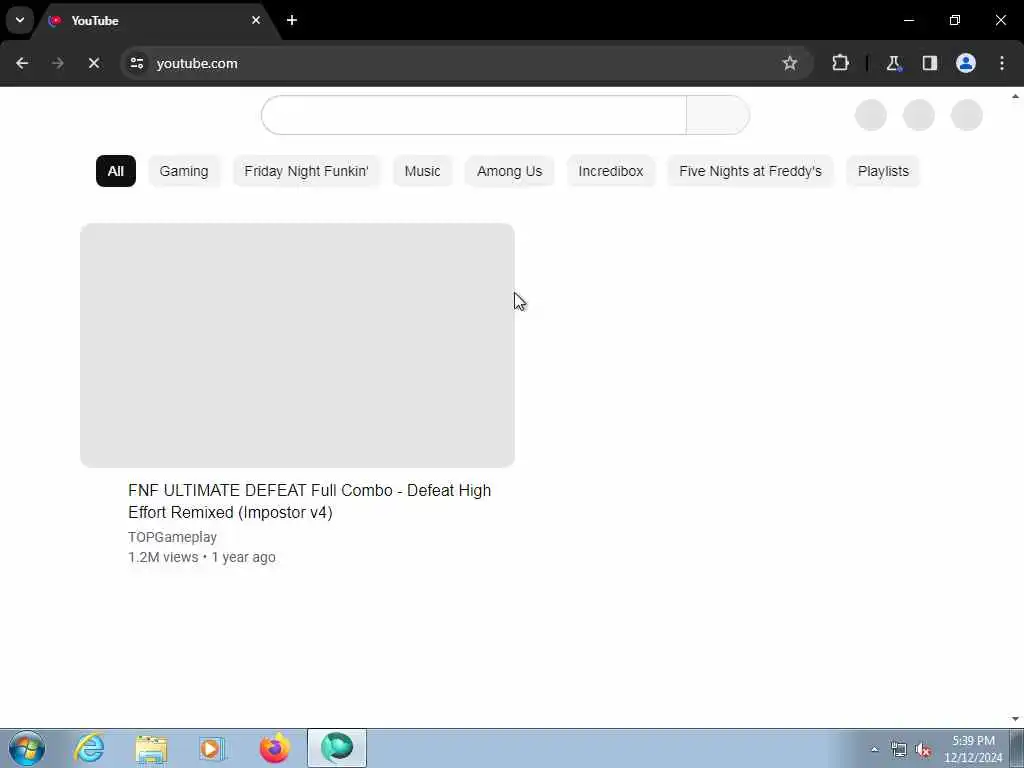Open the Chrome profile avatar menu
The height and width of the screenshot is (768, 1024).
[x=966, y=63]
